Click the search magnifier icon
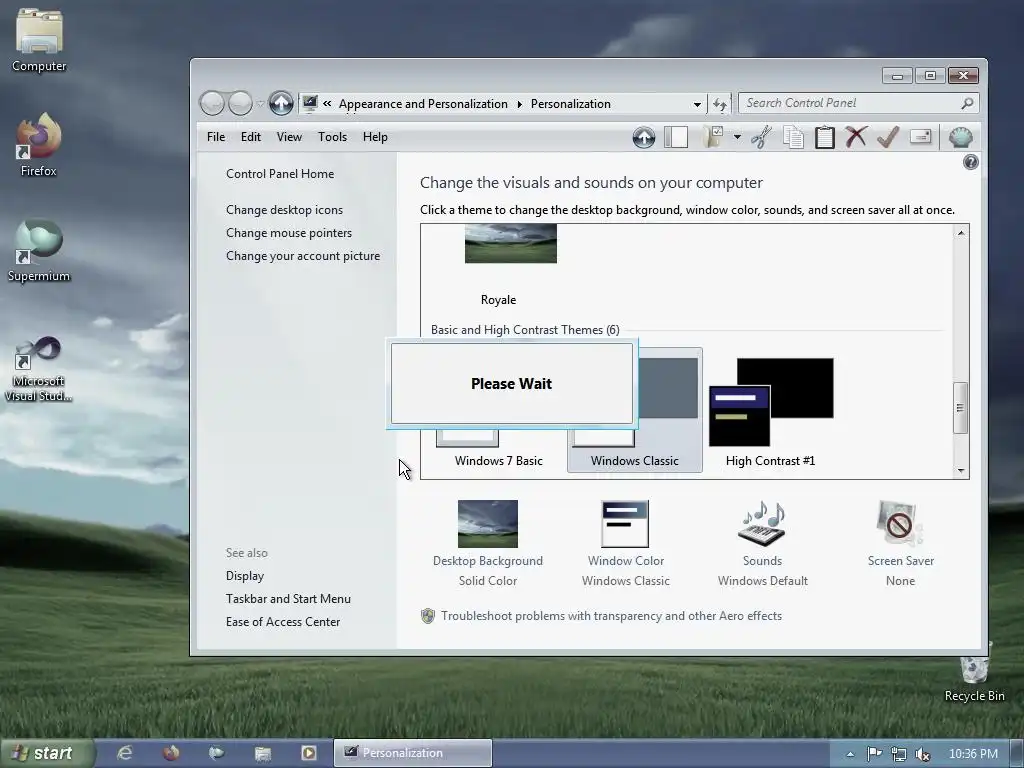The height and width of the screenshot is (768, 1024). [x=967, y=103]
